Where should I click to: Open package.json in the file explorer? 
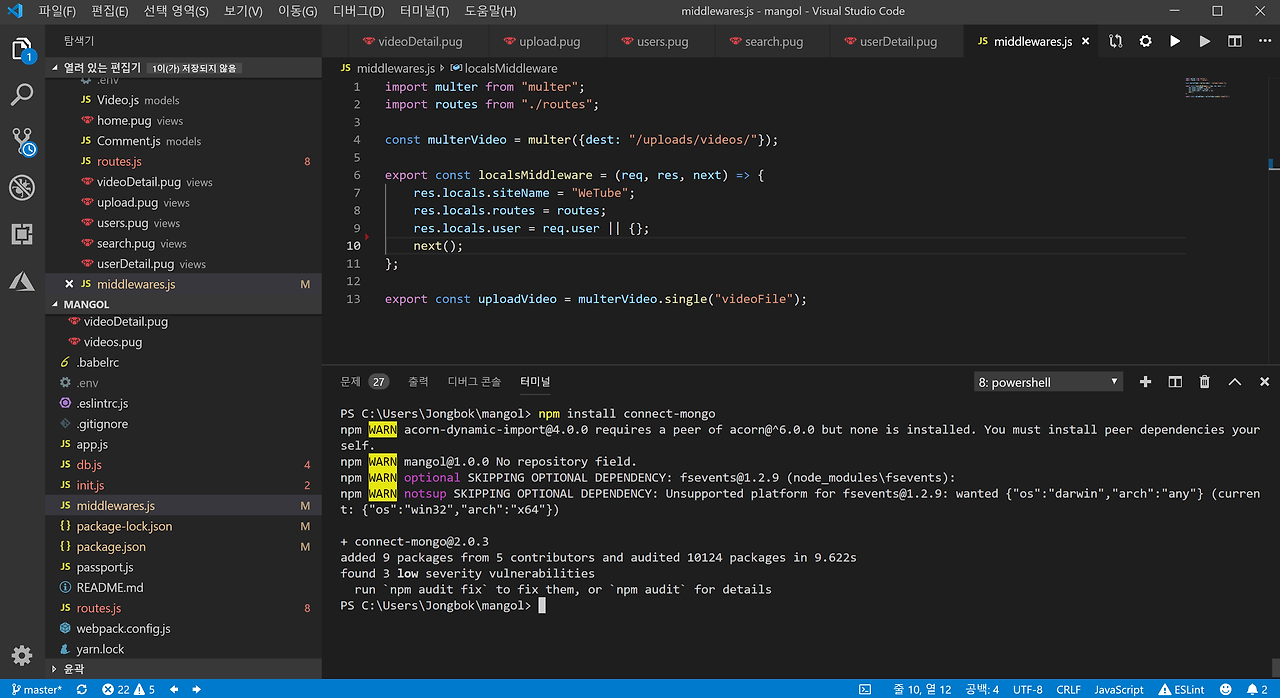(x=111, y=547)
